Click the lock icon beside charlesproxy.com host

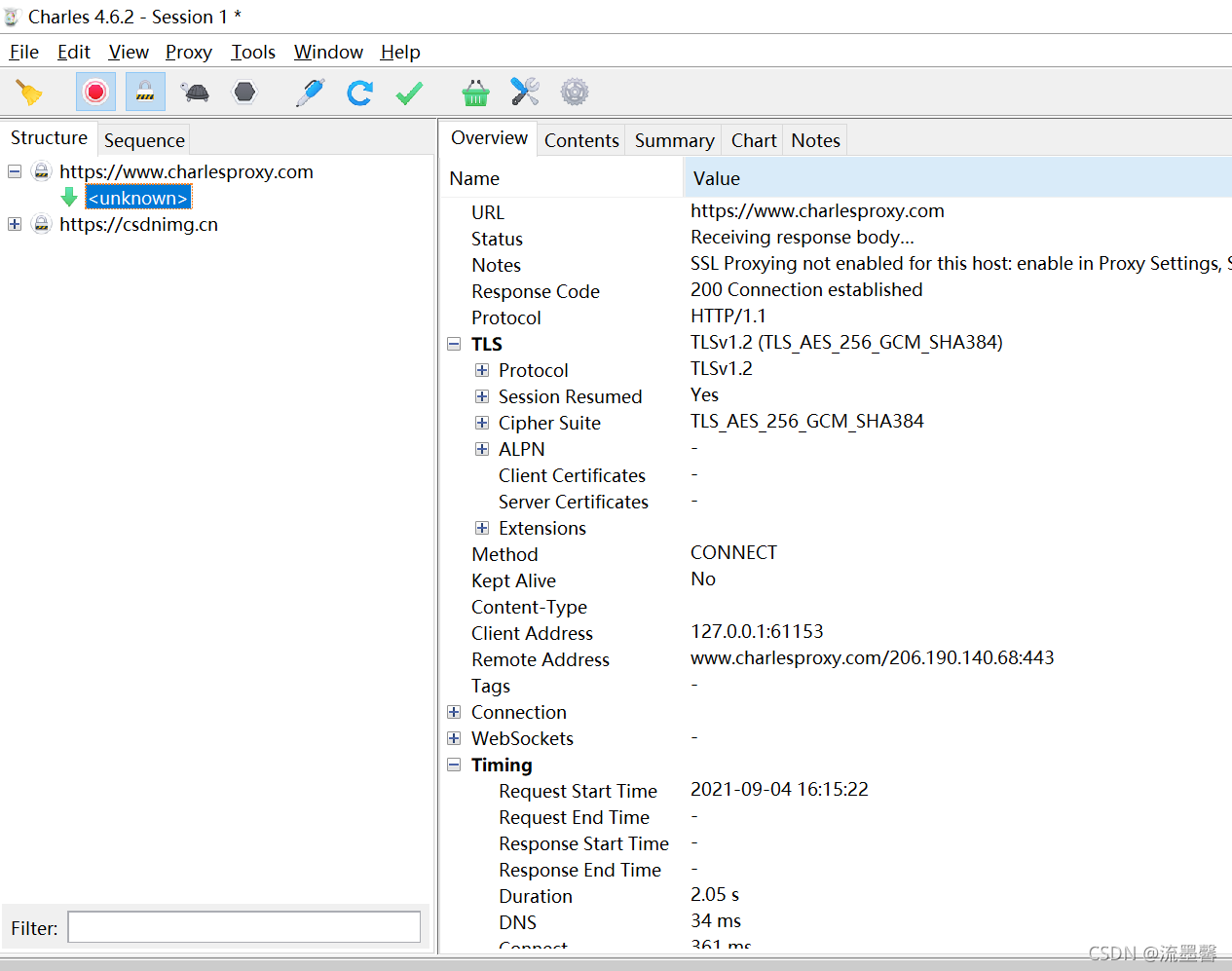[x=42, y=171]
